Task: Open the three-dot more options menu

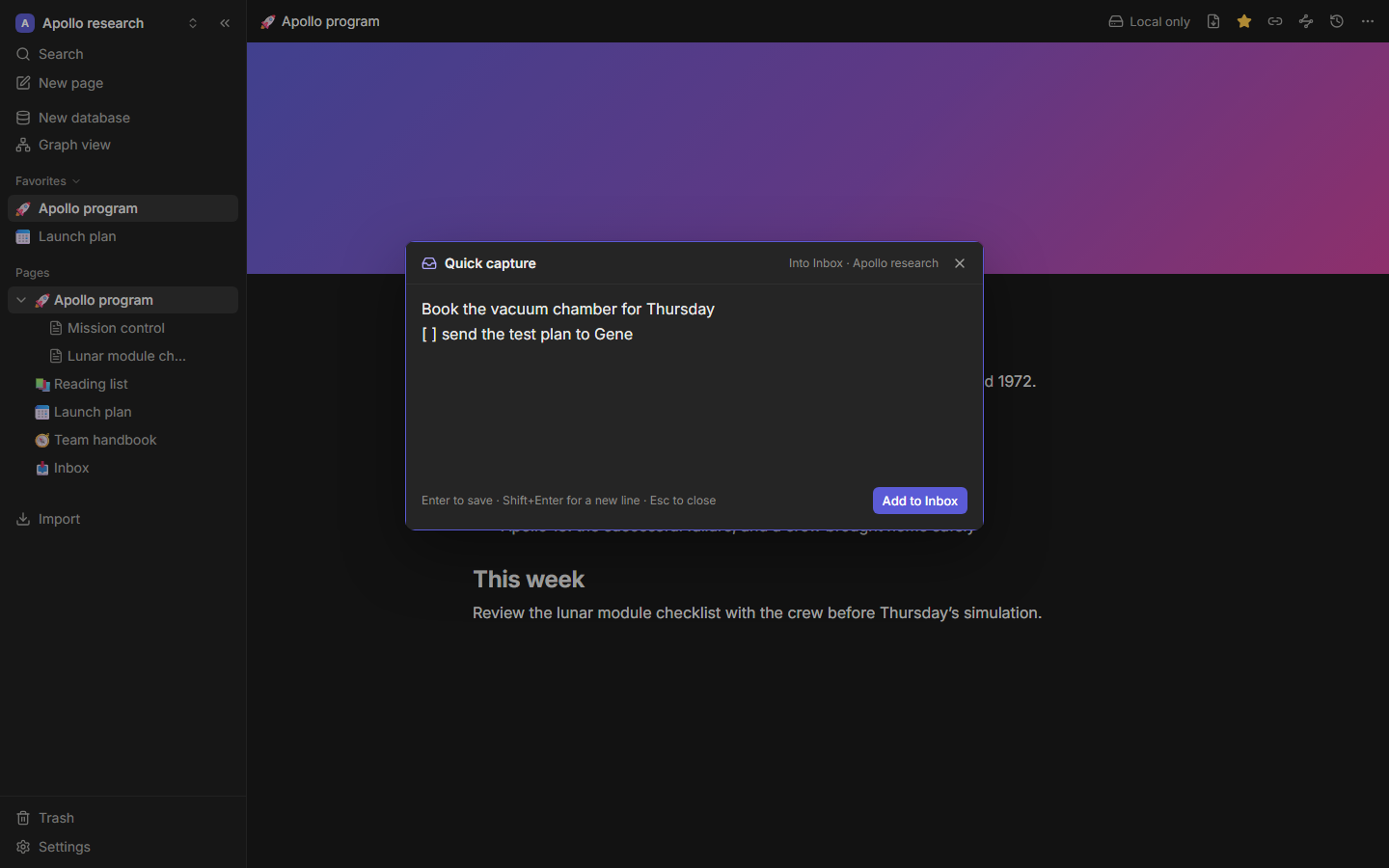Action: (x=1368, y=21)
